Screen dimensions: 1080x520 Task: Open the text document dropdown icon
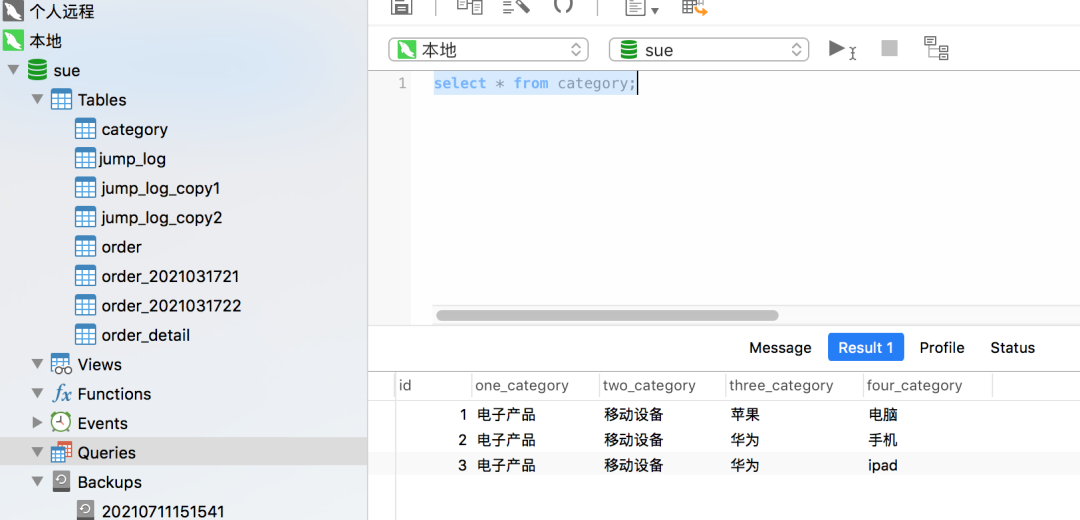(x=641, y=8)
